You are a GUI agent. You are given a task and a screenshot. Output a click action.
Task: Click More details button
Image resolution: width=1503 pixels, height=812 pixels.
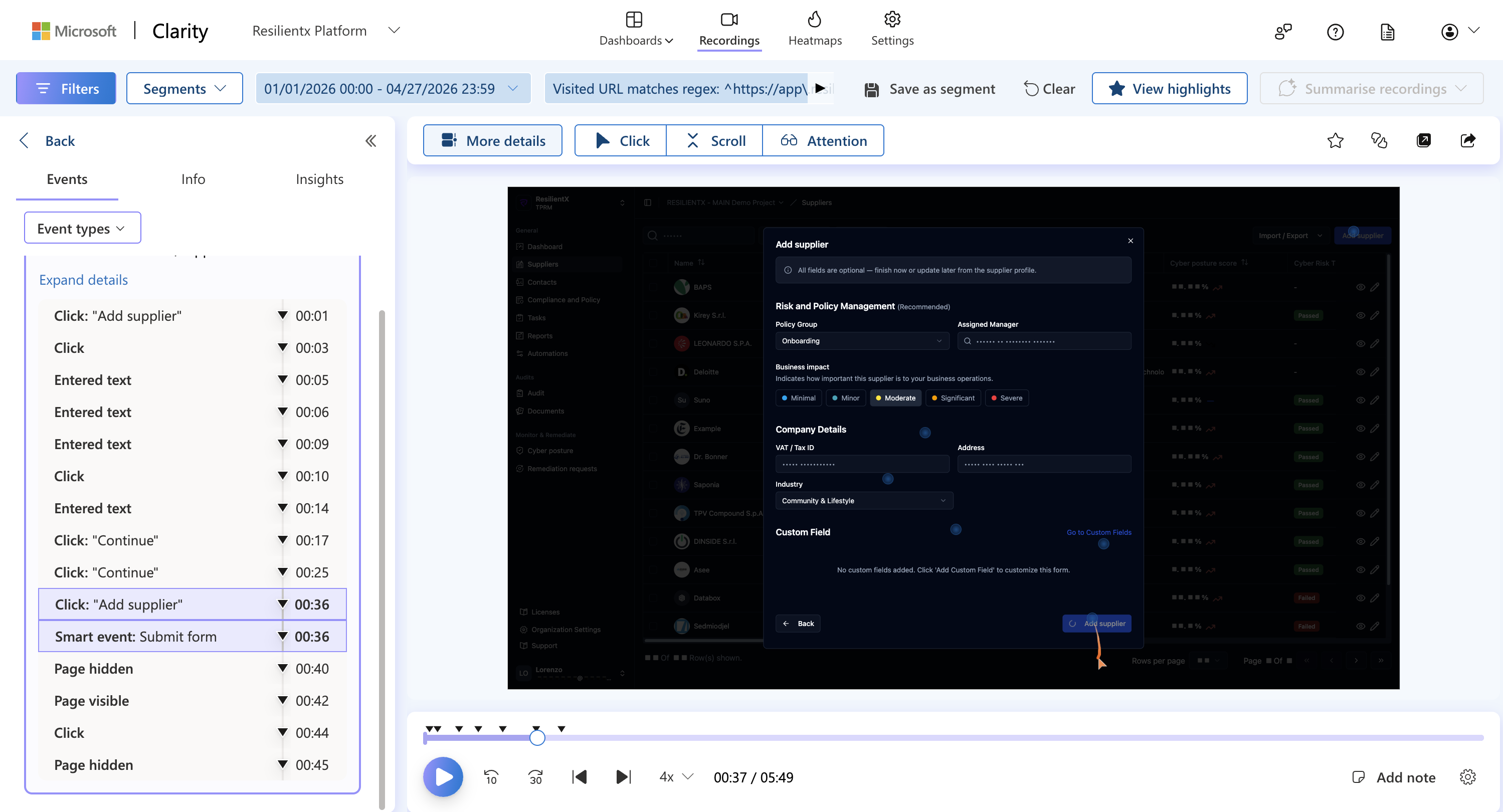point(492,140)
